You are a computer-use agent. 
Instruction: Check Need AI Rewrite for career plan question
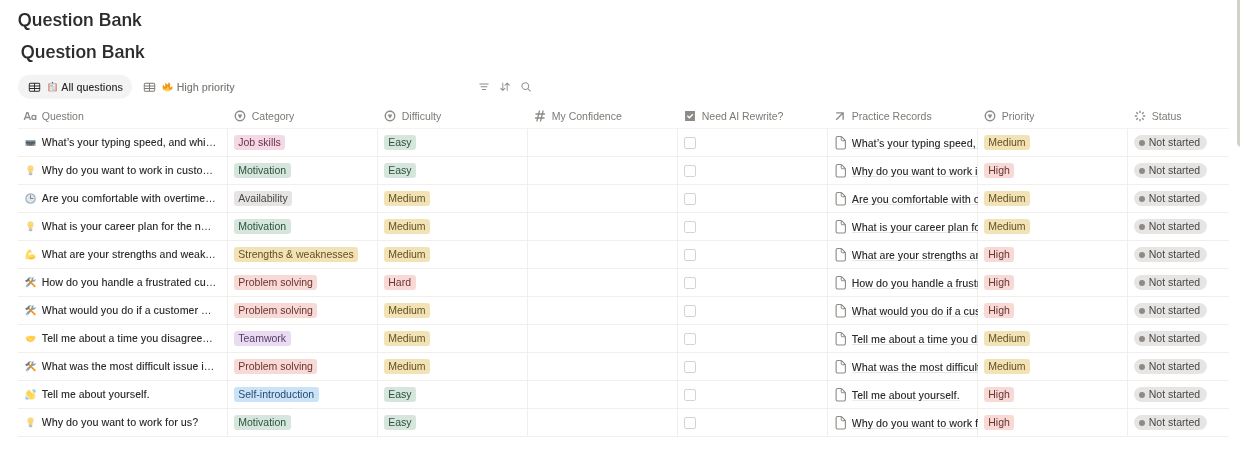[x=690, y=227]
